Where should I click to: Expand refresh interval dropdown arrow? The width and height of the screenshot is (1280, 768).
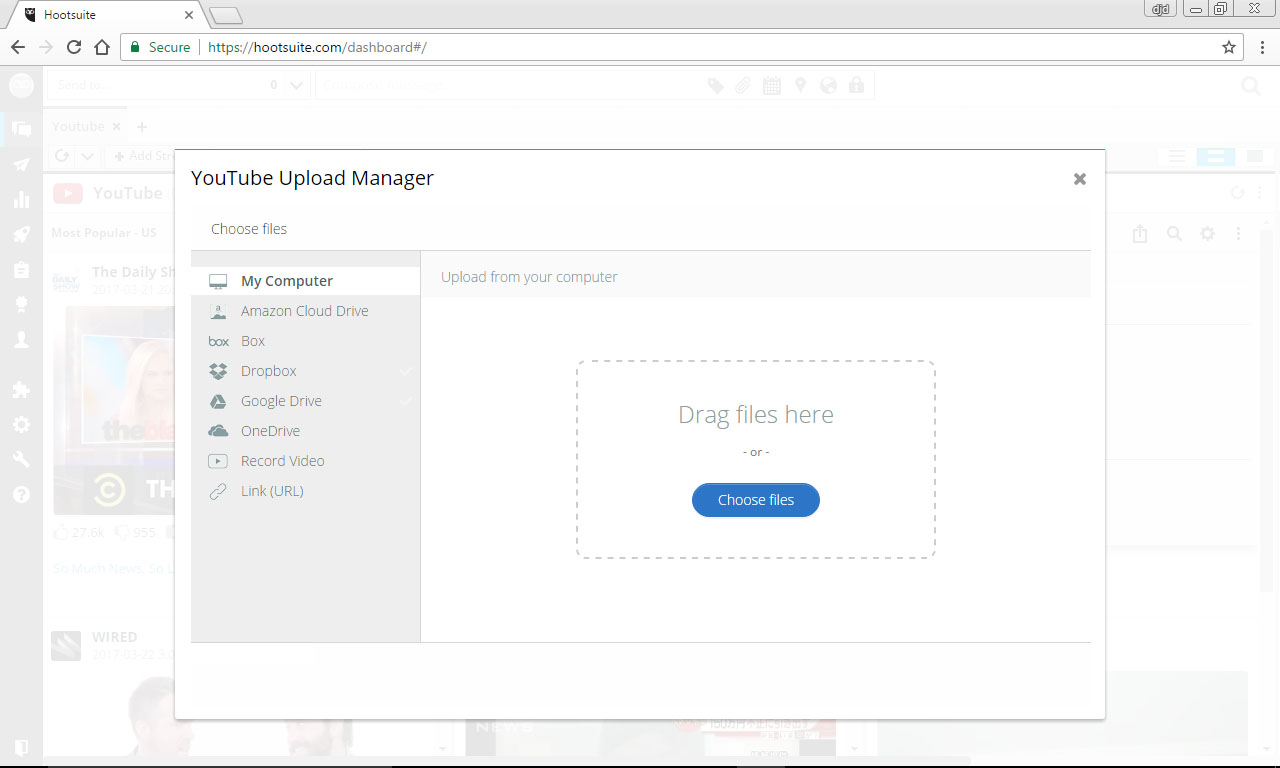[x=88, y=156]
